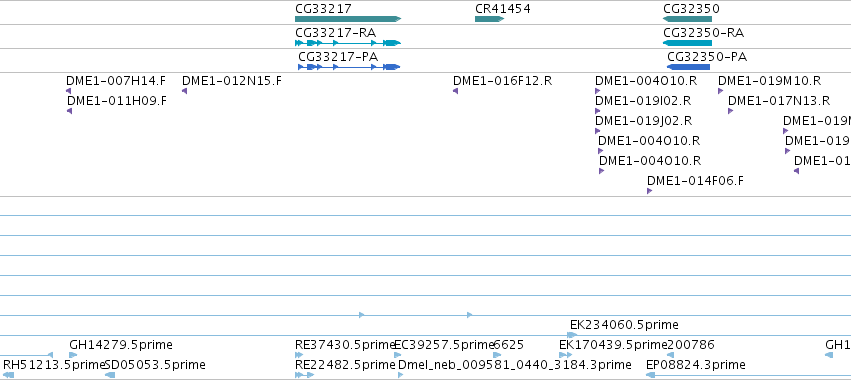Click the CG33217-RA transcript label
This screenshot has width=851, height=380.
coord(335,33)
